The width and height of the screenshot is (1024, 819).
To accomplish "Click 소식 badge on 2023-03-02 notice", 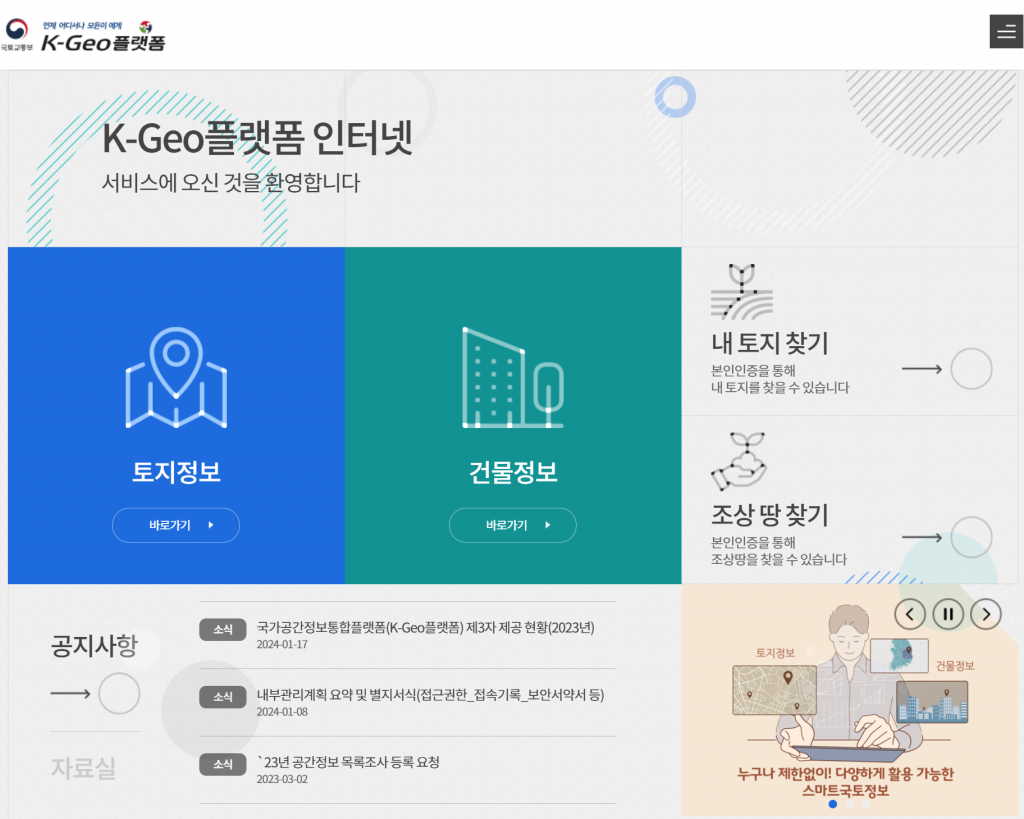I will 223,764.
